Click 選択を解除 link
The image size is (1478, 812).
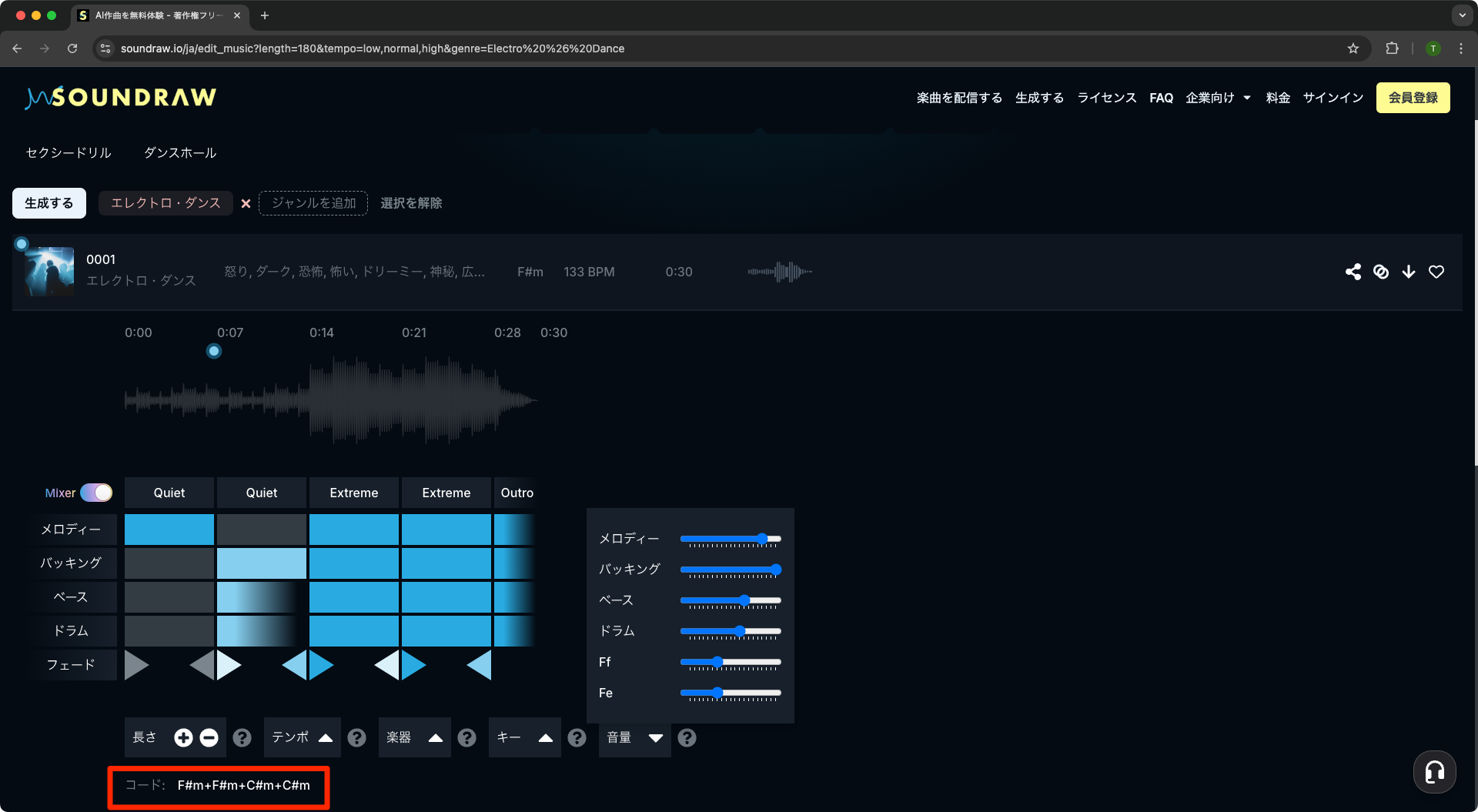[x=411, y=203]
